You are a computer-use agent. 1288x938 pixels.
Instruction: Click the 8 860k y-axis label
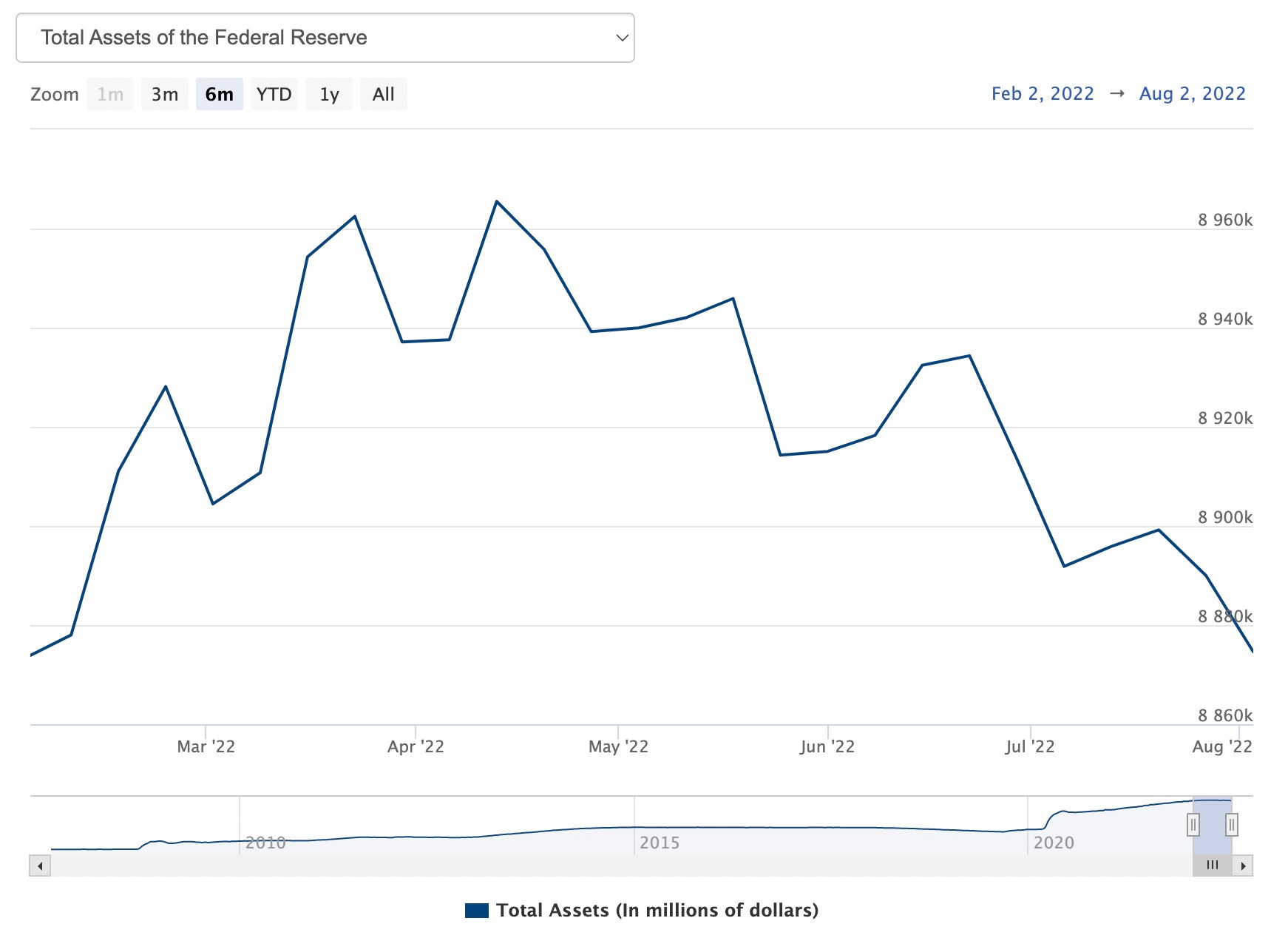[1225, 715]
